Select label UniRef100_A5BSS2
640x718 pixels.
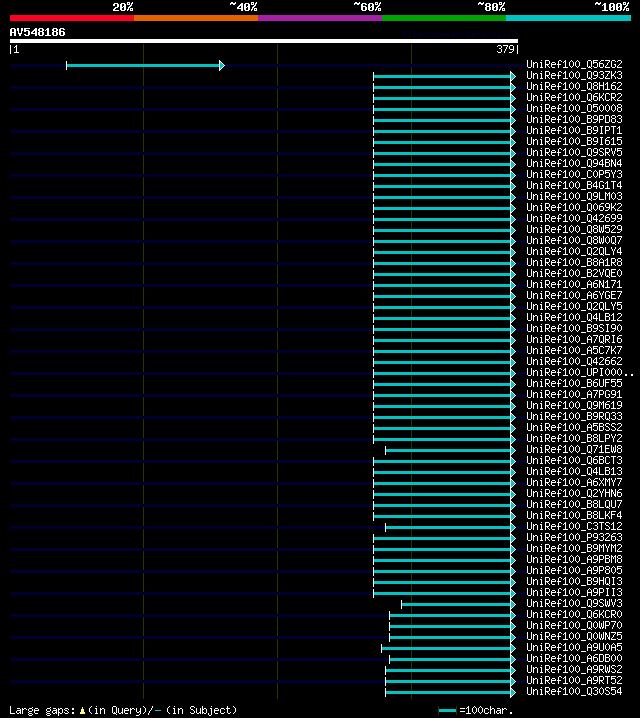tap(574, 427)
